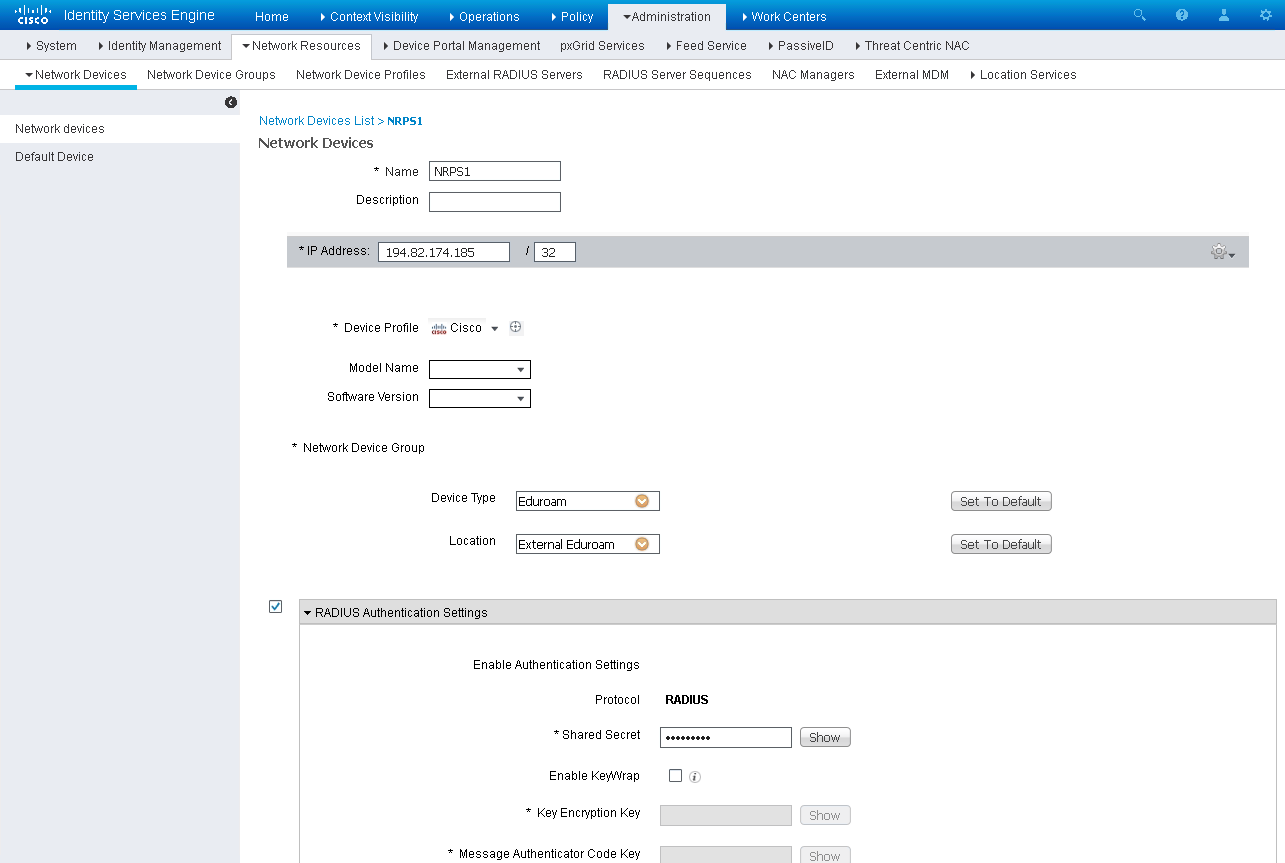Click disabled Show button for Key Encryption Key
The image size is (1285, 863).
pyautogui.click(x=825, y=815)
